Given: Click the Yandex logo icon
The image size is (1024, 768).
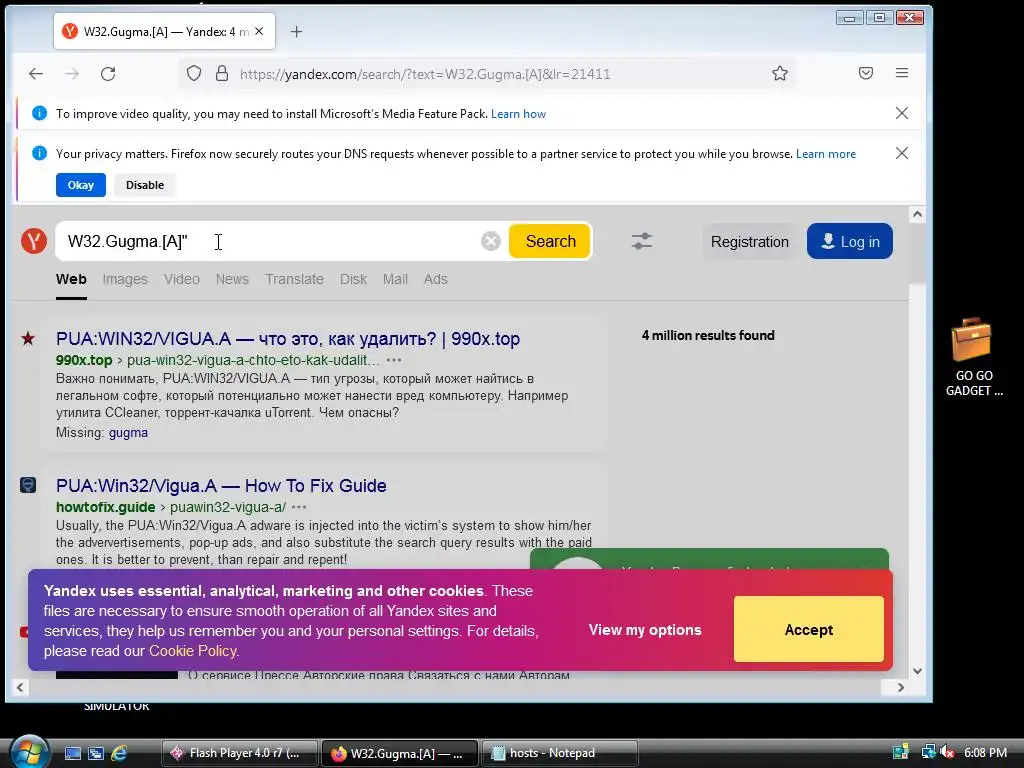Looking at the screenshot, I should (34, 241).
